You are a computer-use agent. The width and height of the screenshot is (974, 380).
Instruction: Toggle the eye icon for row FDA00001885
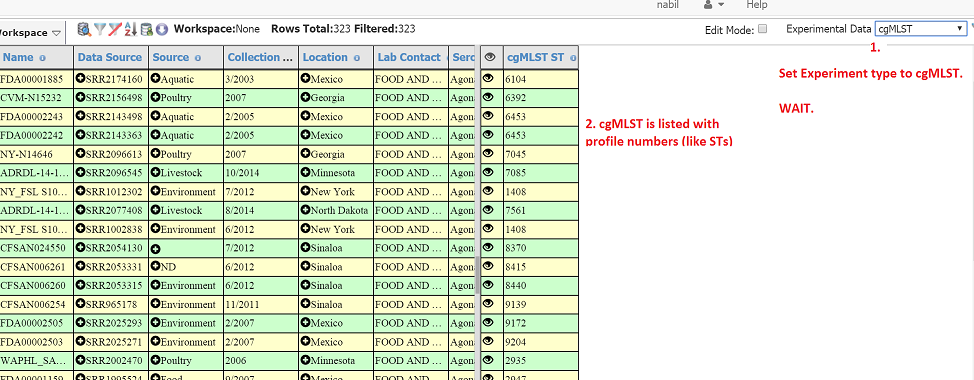[488, 79]
